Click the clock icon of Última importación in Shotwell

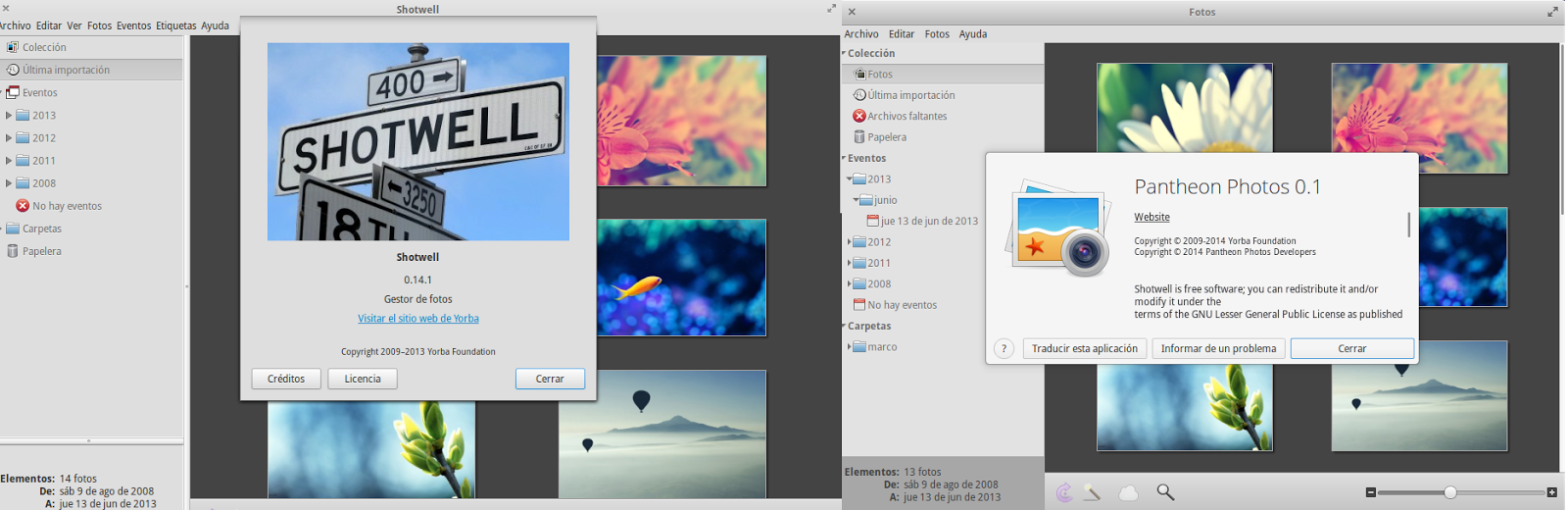pyautogui.click(x=13, y=70)
